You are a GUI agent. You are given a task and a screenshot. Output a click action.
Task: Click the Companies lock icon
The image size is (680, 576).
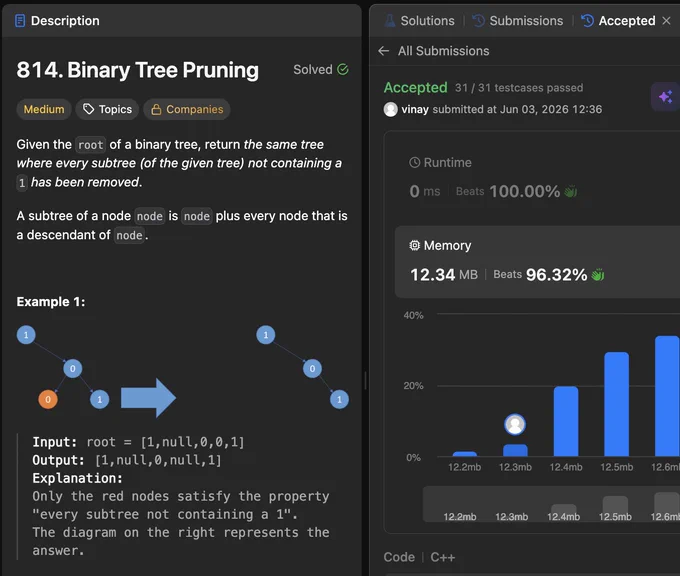156,109
